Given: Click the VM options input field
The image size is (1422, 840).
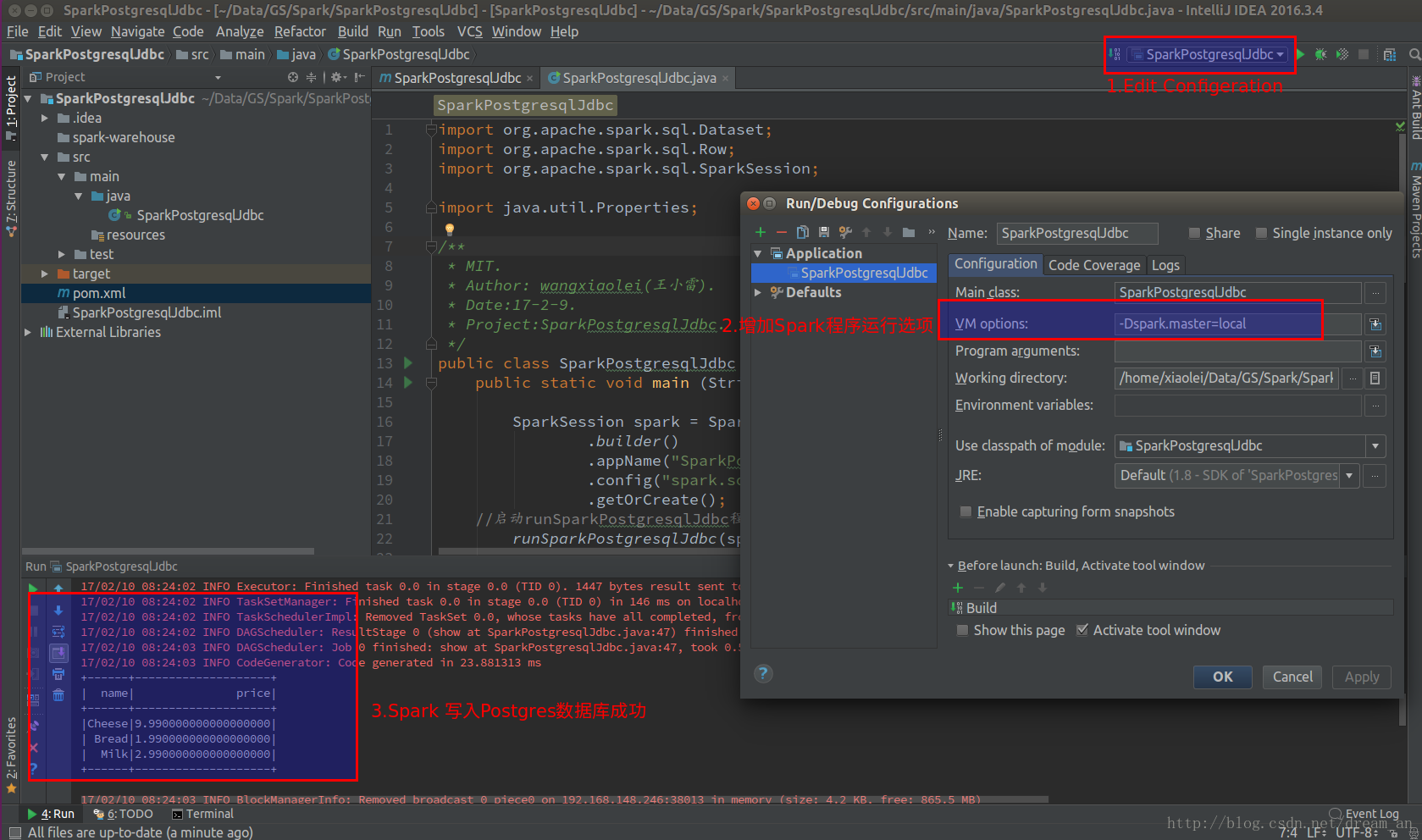Looking at the screenshot, I should click(x=1237, y=324).
